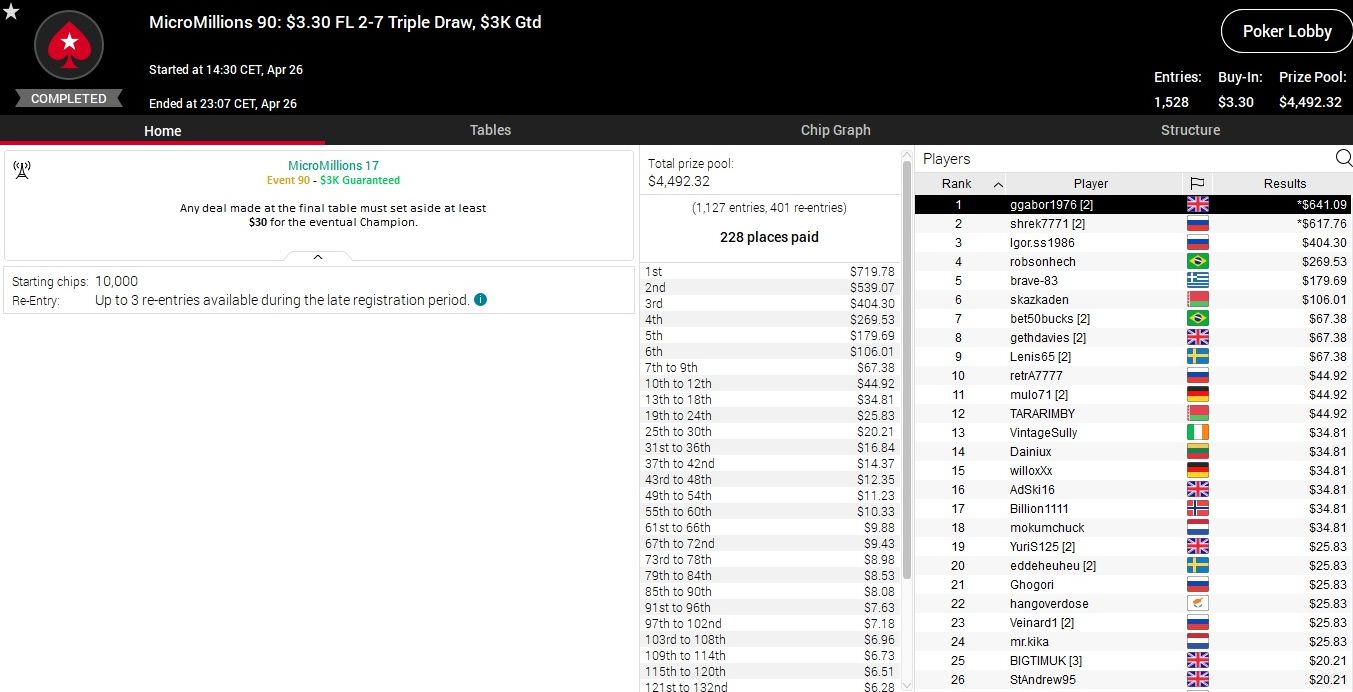This screenshot has height=692, width=1353.
Task: Select player shrek7771 row
Action: (x=1047, y=224)
